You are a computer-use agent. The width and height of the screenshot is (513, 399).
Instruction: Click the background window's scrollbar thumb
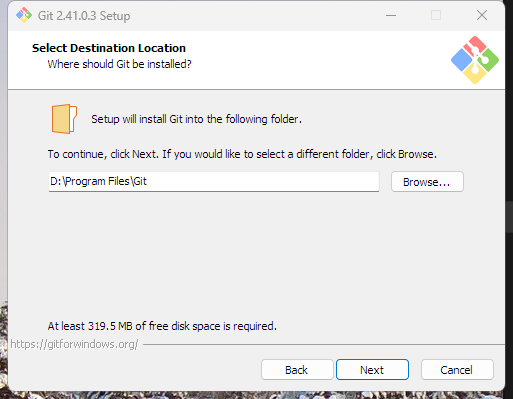click(x=509, y=217)
